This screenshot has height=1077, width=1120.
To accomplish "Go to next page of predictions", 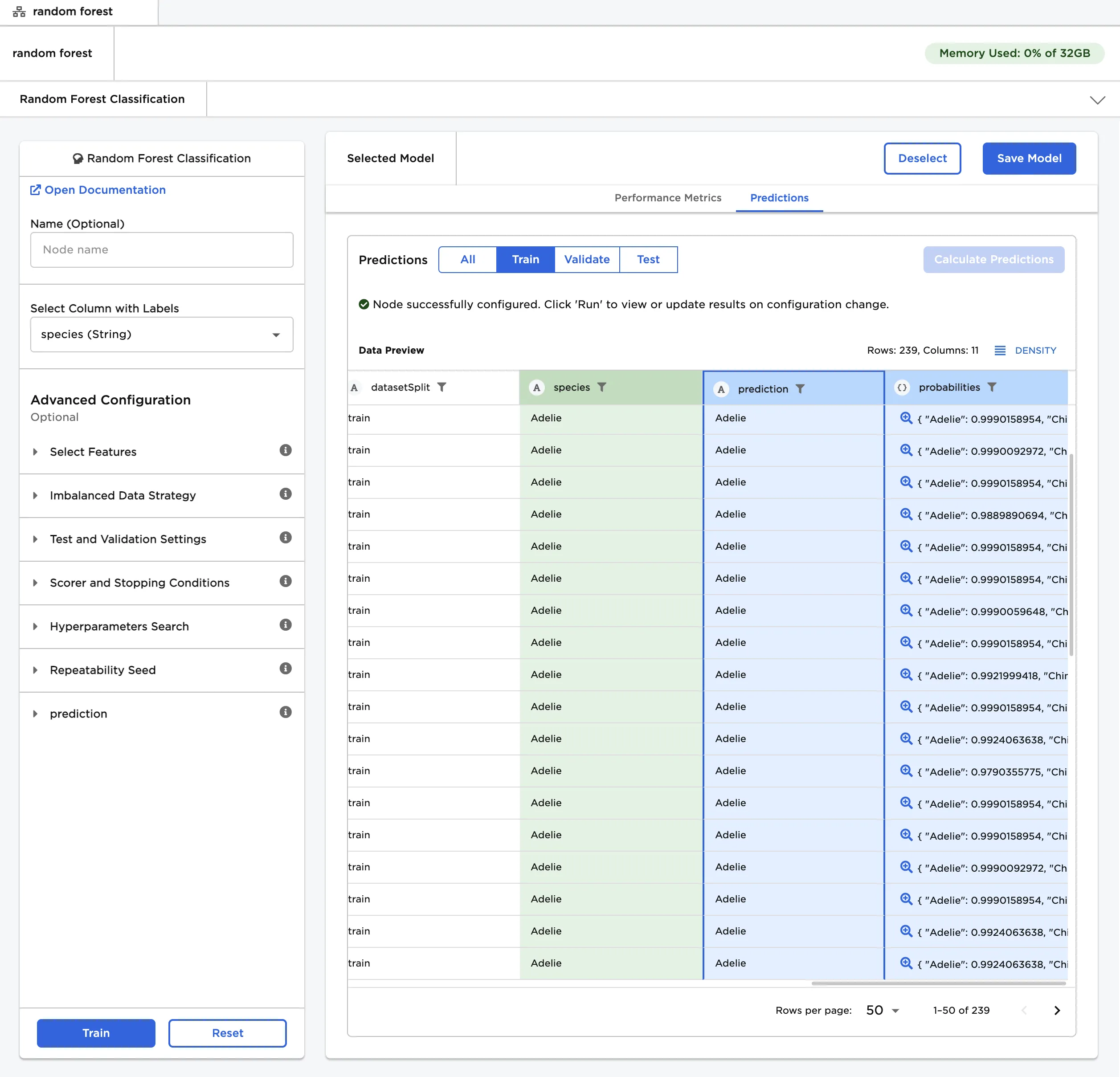I will (1057, 1010).
